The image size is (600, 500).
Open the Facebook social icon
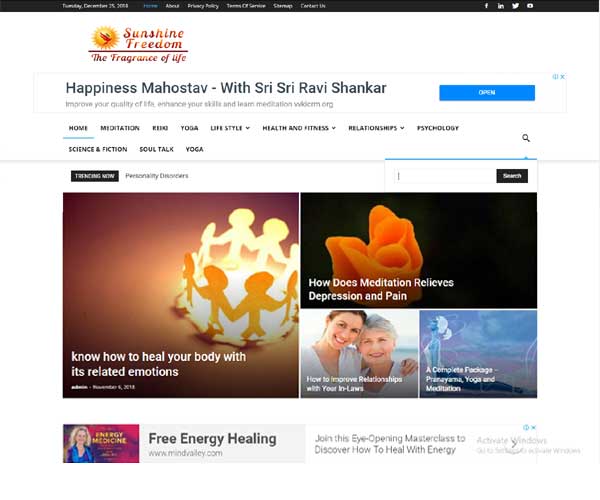(x=486, y=6)
